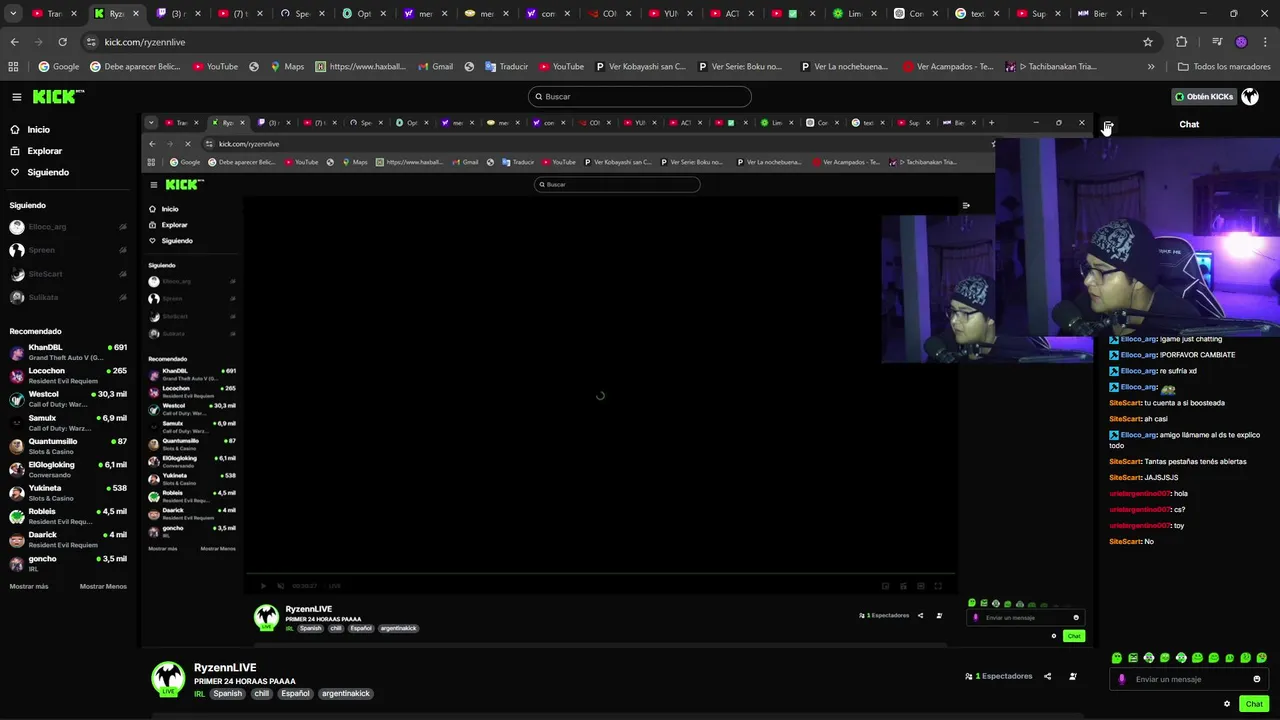
Task: Click the chill tag
Action: pos(261,693)
